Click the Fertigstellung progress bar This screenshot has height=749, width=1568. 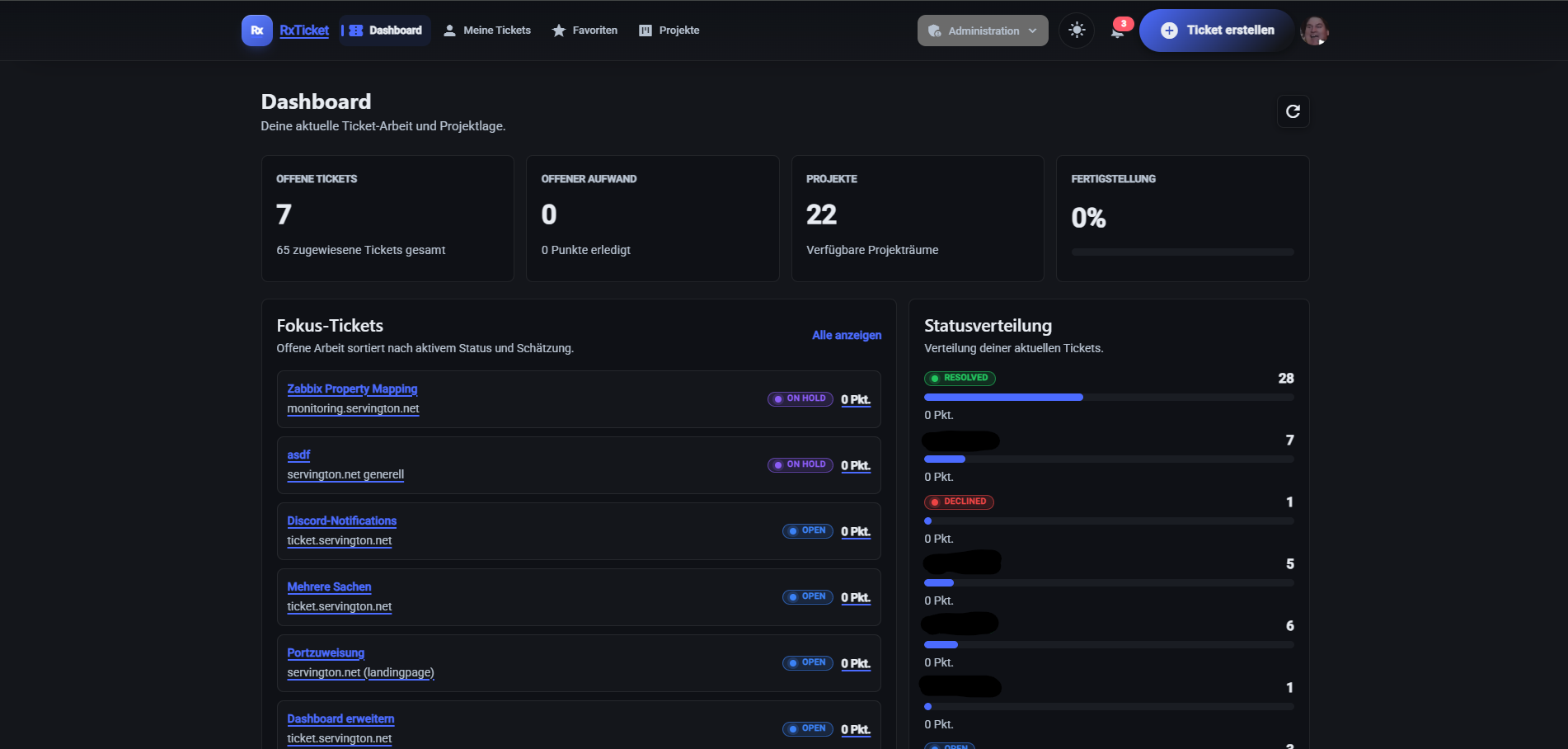[1183, 252]
